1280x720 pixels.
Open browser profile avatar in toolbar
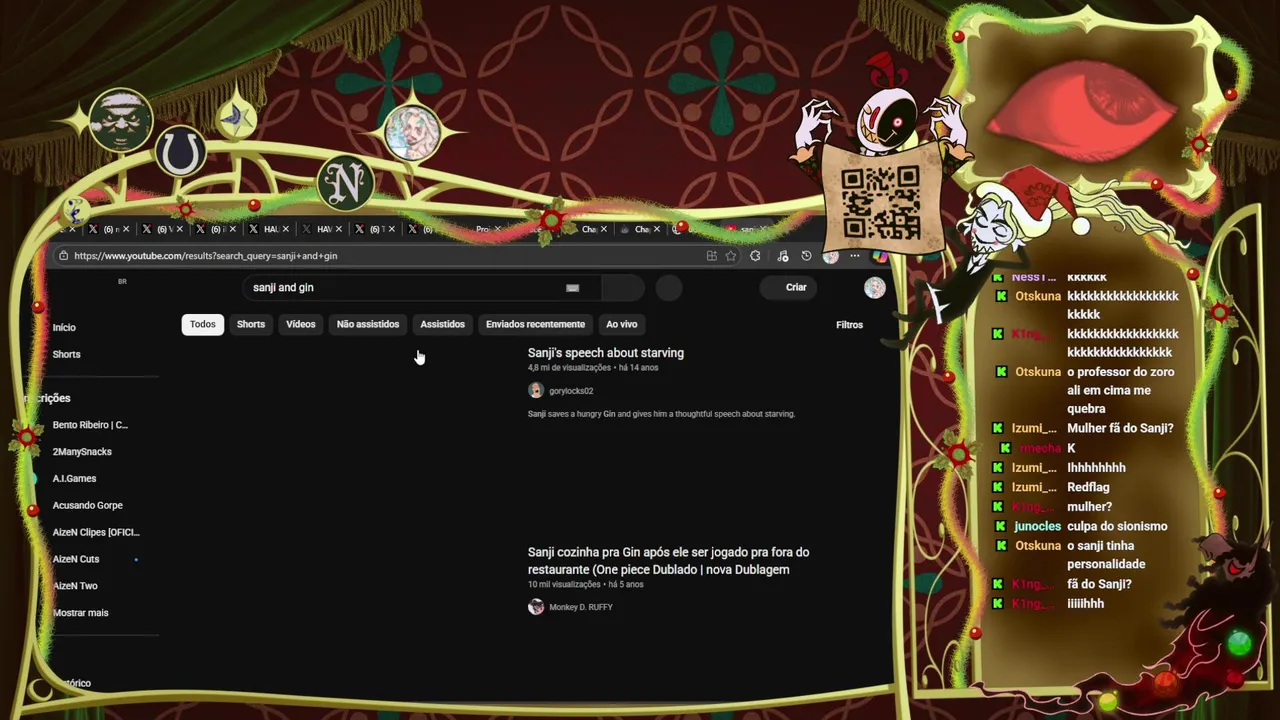(x=830, y=256)
